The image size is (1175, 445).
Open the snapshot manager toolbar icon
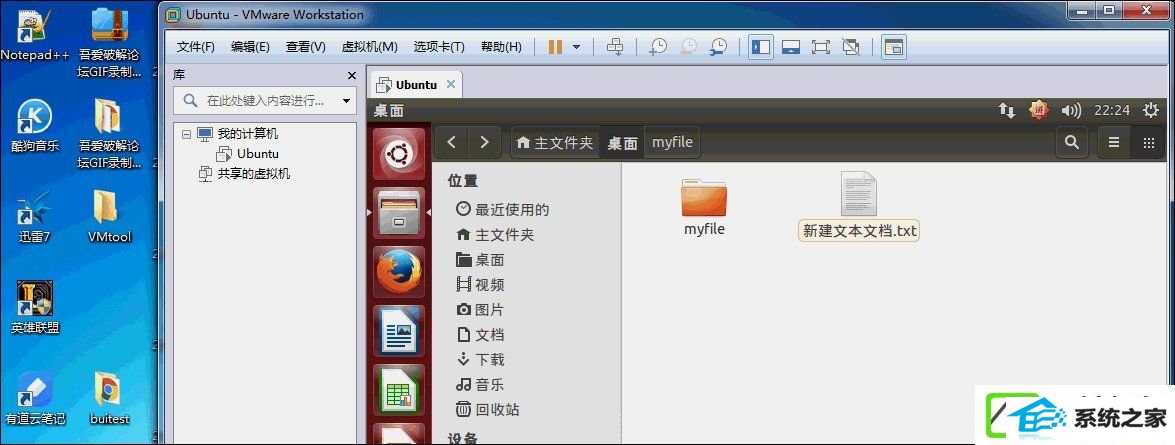click(x=718, y=47)
